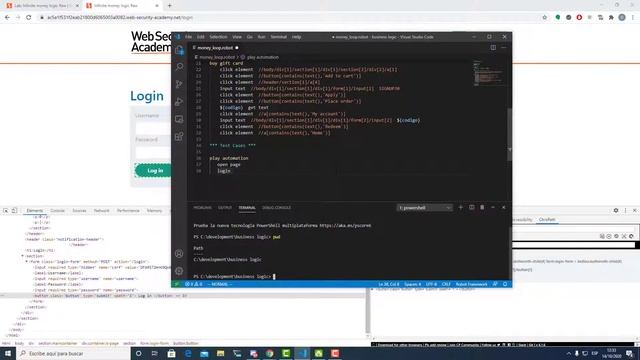
Task: Switch to the PROBLEMS panel tab
Action: pyautogui.click(x=202, y=208)
